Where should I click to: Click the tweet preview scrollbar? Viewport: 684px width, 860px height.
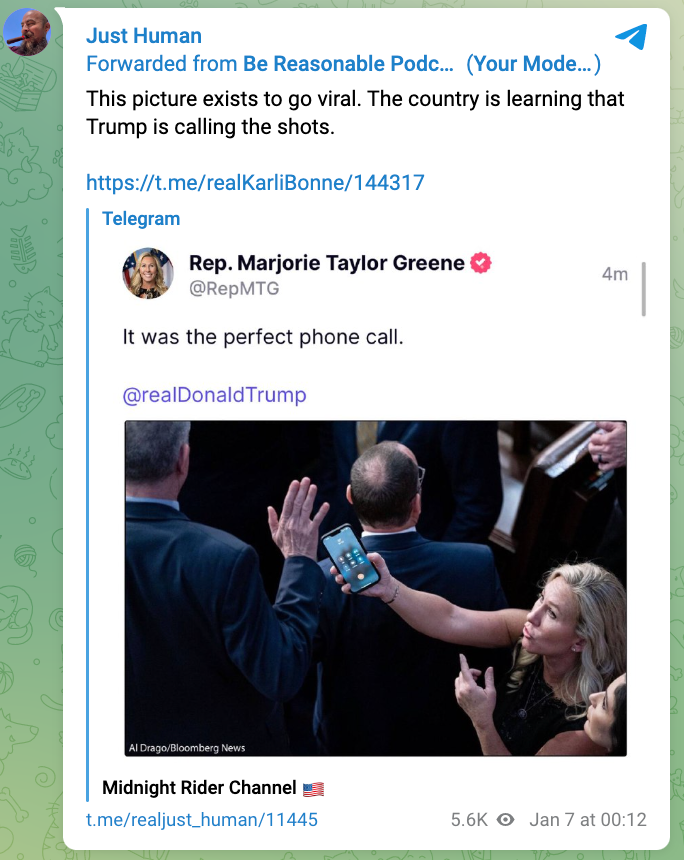(644, 289)
